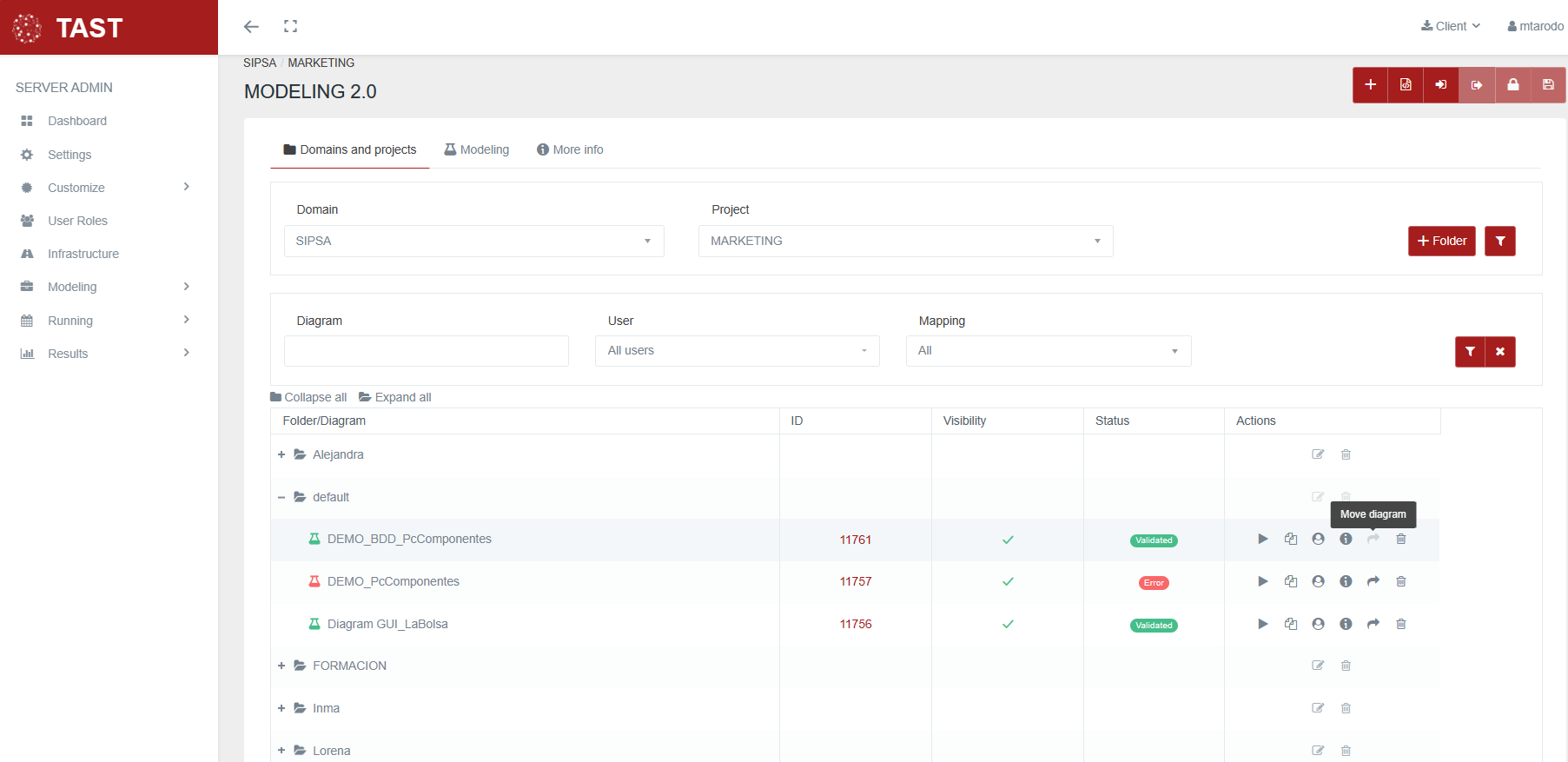Click the + Folder button
Image resolution: width=1568 pixels, height=762 pixels.
(x=1441, y=241)
